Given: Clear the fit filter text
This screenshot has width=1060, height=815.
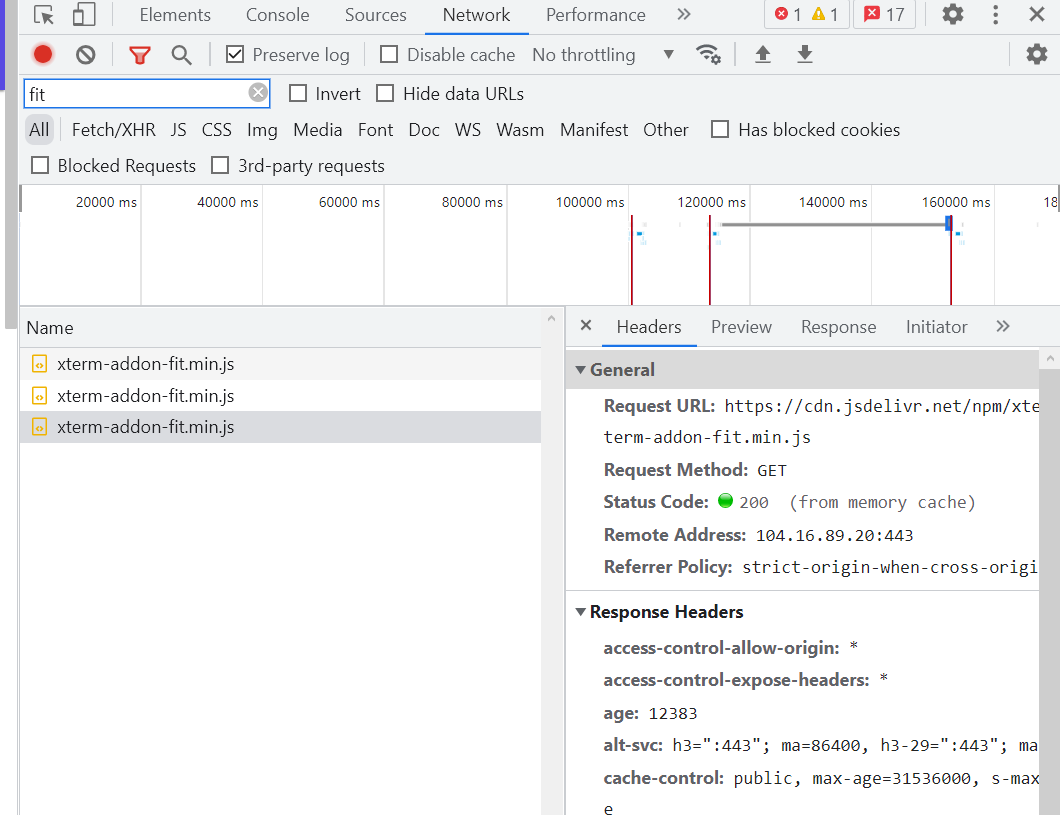Looking at the screenshot, I should coord(258,93).
